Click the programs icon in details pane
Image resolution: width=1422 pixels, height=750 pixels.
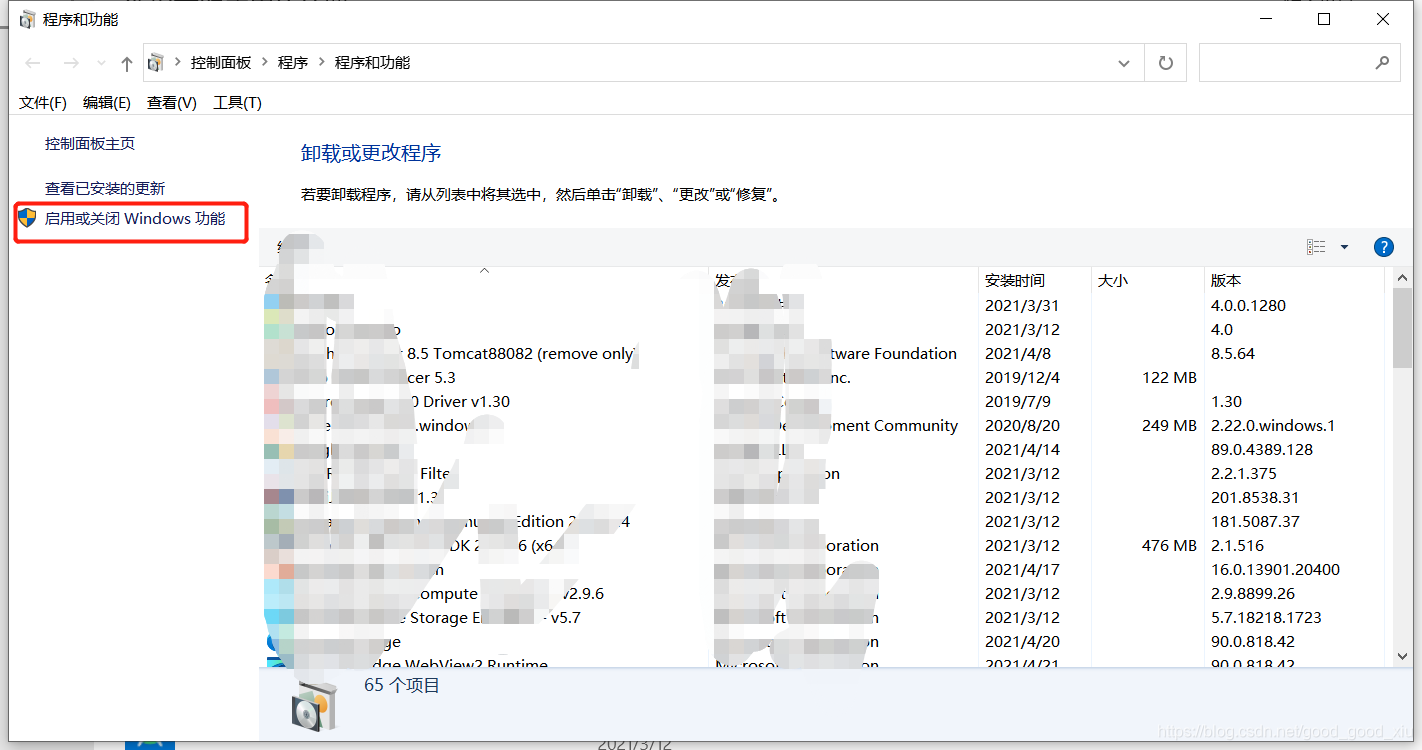313,706
